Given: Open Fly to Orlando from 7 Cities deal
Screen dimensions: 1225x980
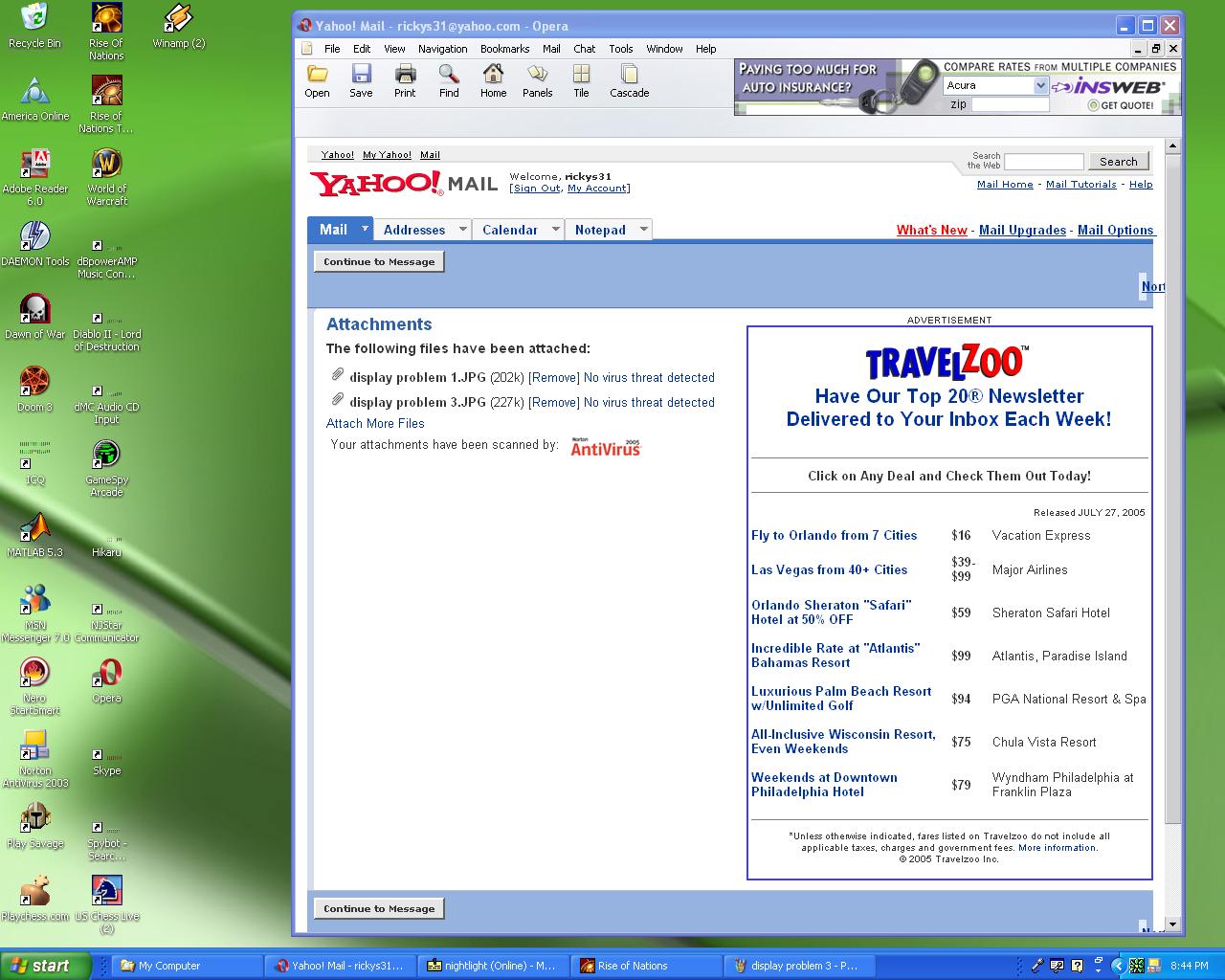Looking at the screenshot, I should (x=834, y=535).
